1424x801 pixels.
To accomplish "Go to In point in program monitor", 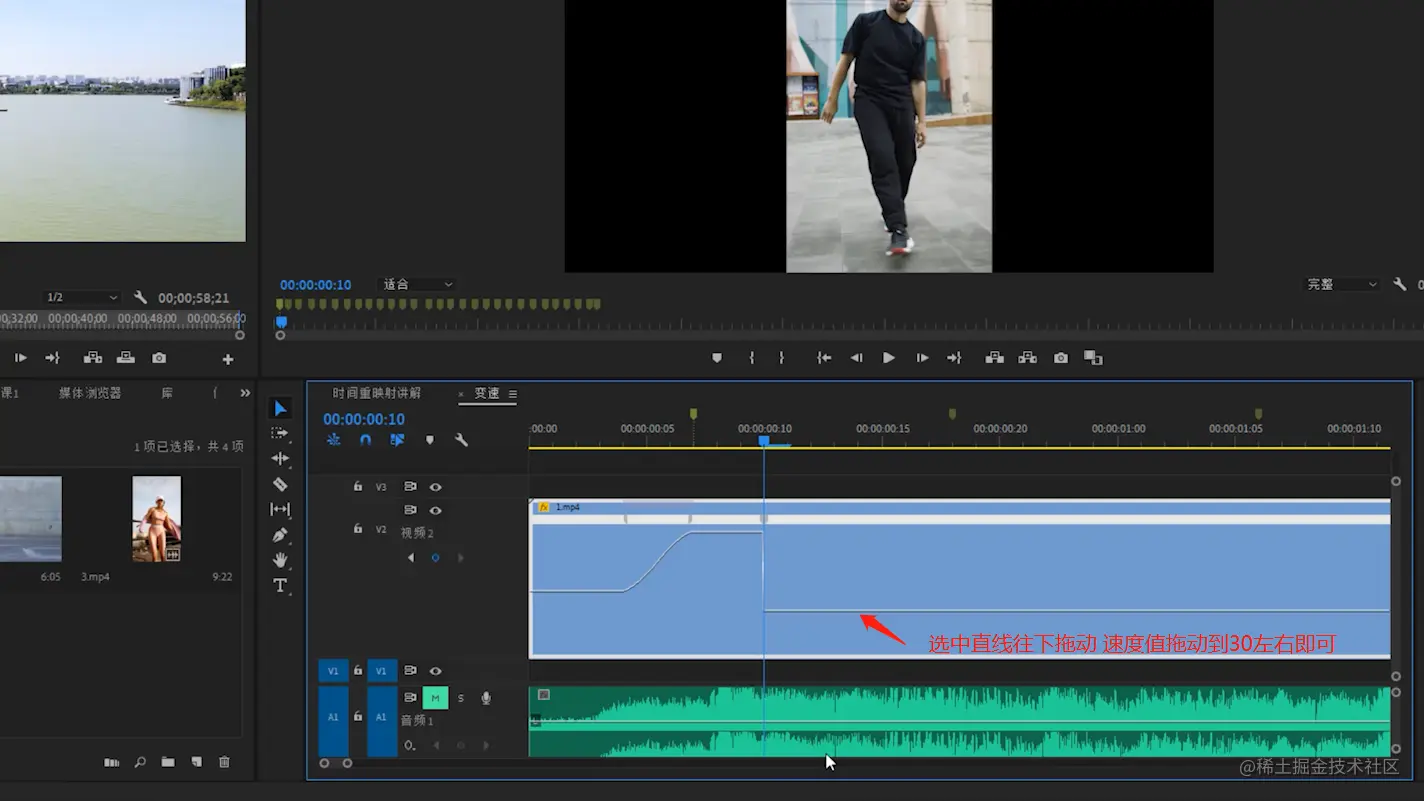I will coord(824,358).
